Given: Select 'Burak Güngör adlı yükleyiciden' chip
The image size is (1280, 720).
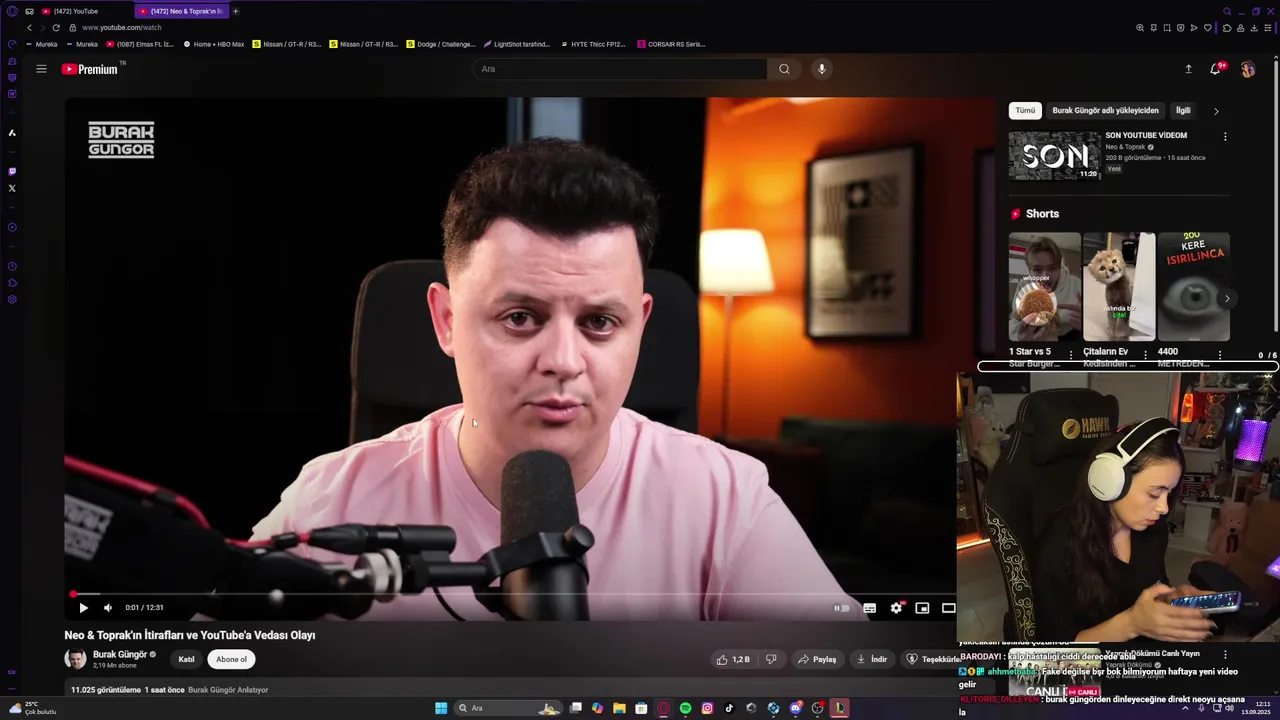Looking at the screenshot, I should (1105, 110).
